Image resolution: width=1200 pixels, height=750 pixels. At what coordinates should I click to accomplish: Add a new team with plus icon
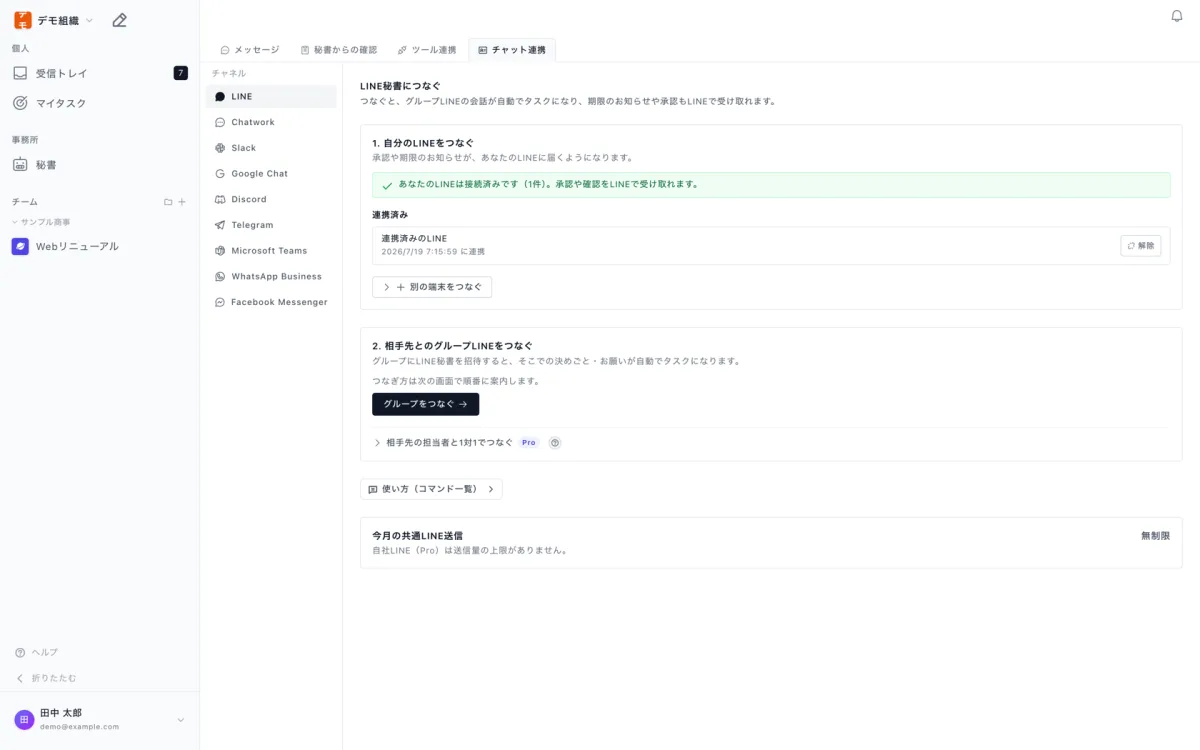[182, 202]
